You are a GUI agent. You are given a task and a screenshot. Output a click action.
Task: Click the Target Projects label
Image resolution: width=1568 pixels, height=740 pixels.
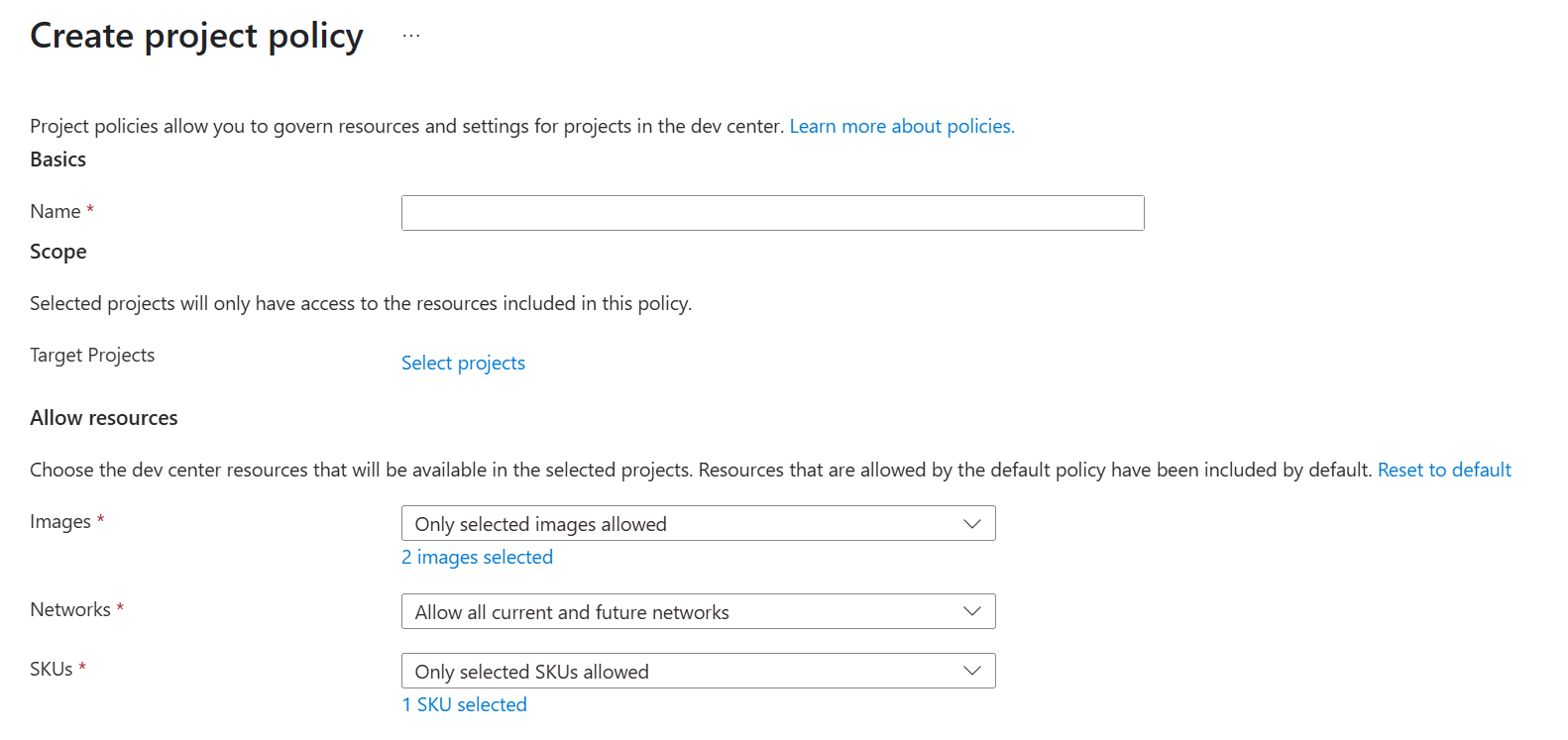tap(92, 355)
